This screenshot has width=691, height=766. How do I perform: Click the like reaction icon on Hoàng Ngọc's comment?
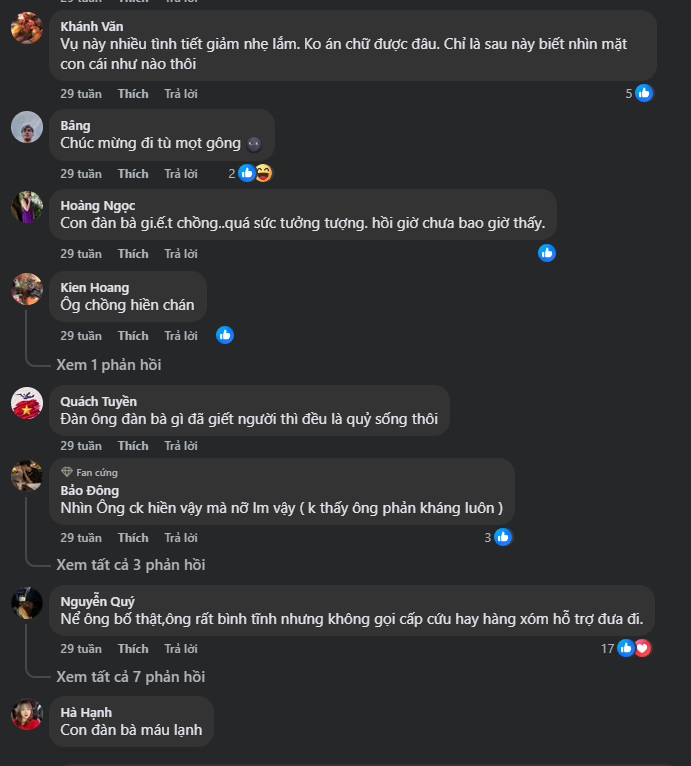547,253
